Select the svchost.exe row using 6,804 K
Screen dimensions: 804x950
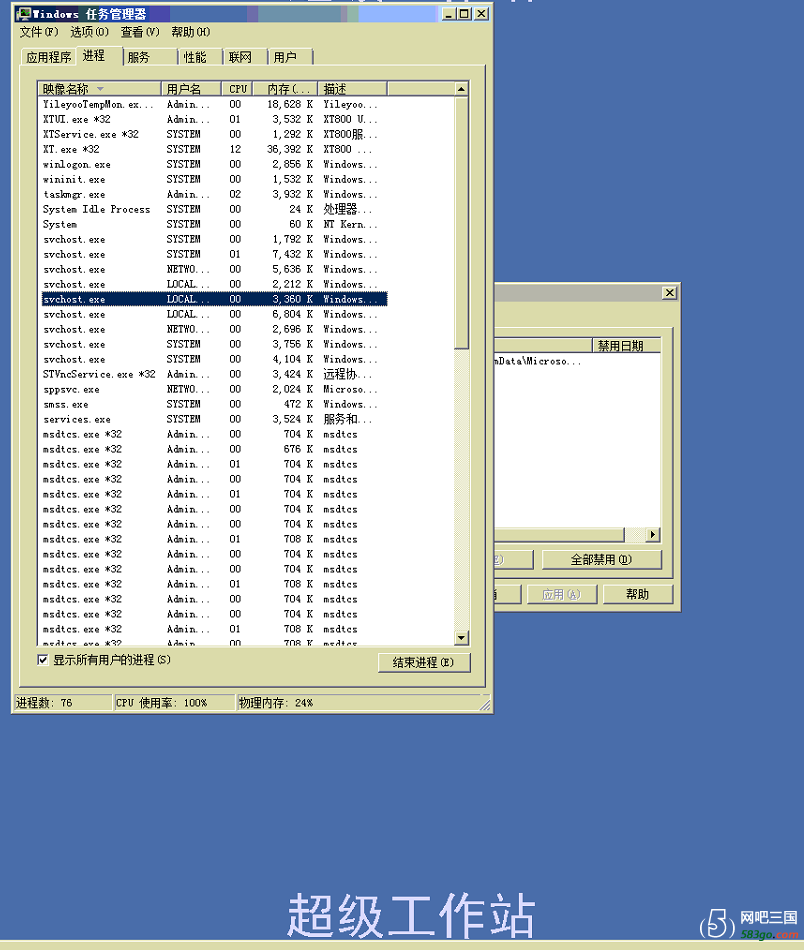coord(214,314)
